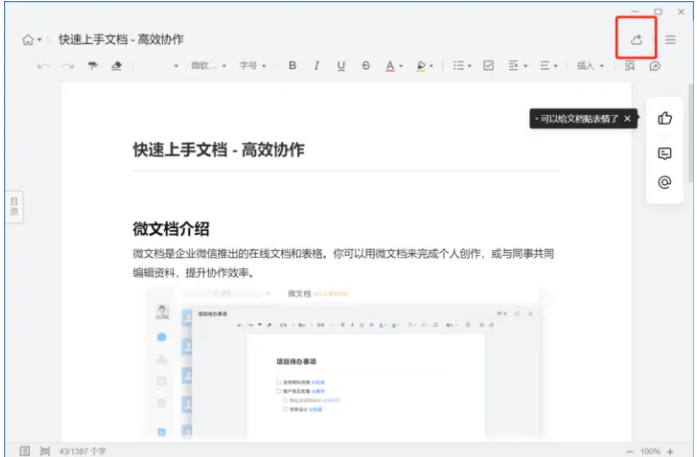Open find and replace icon

pyautogui.click(x=630, y=66)
